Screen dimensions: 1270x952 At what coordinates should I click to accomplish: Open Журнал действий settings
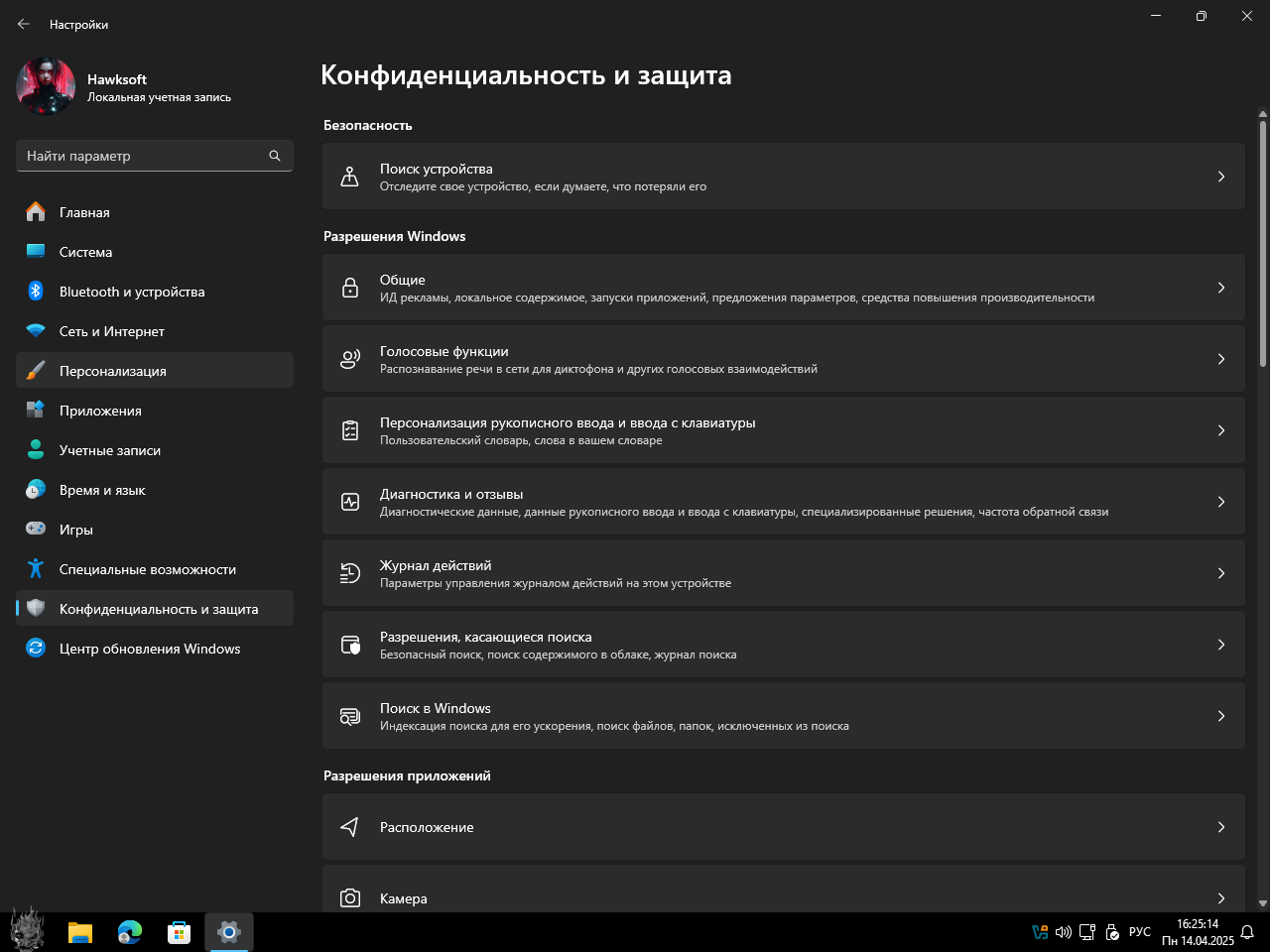(783, 573)
